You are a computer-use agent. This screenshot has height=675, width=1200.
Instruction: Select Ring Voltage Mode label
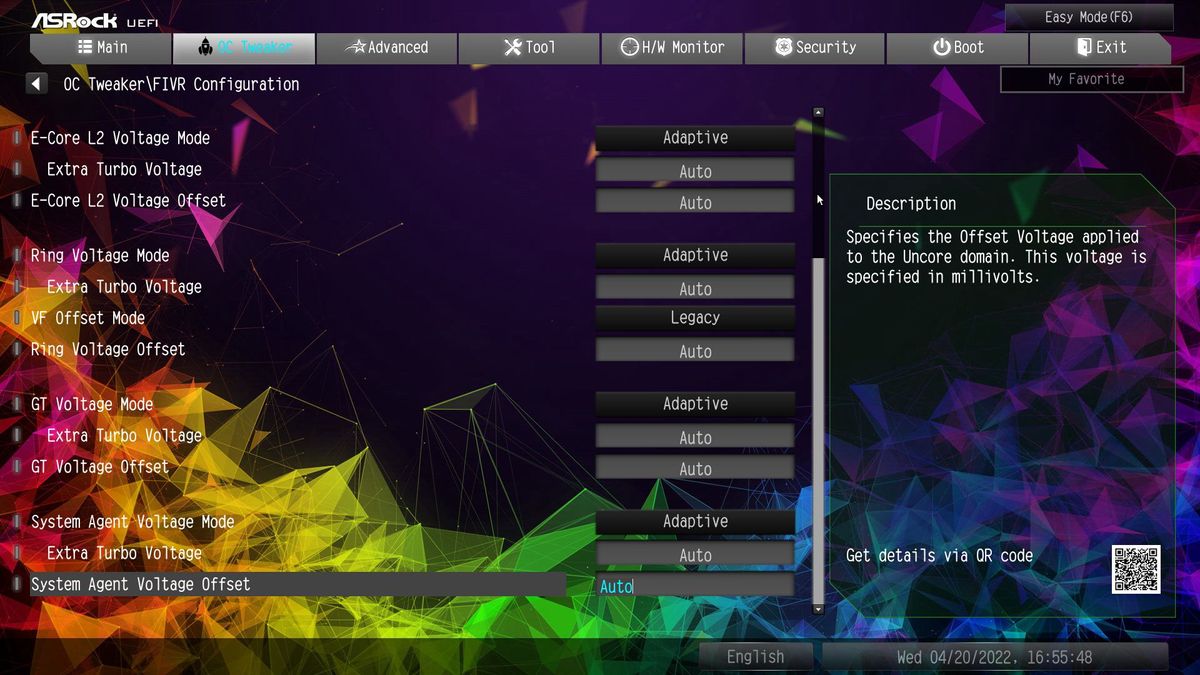(x=100, y=255)
